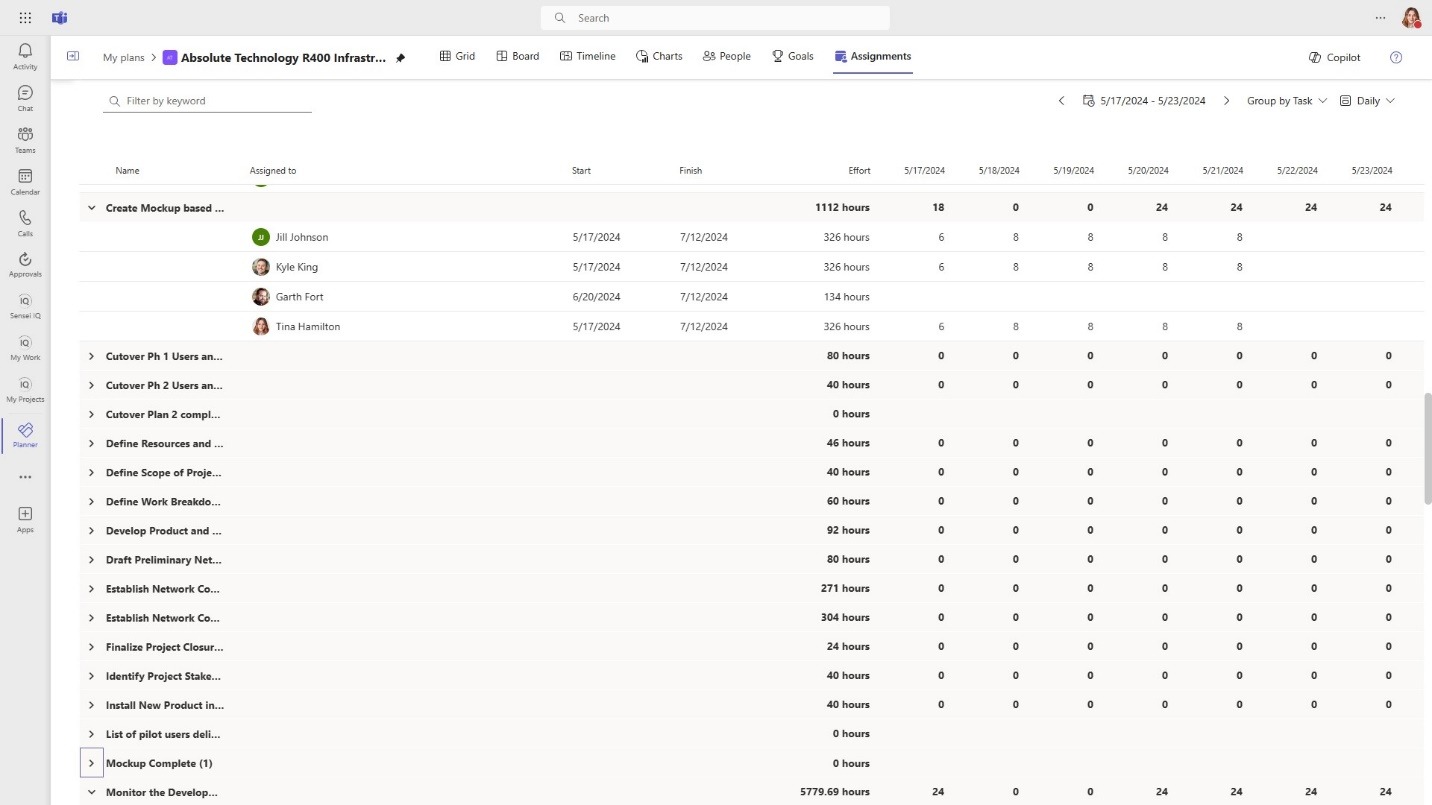Screen dimensions: 1432x805
Task: Click the Assigned to column header
Action: click(273, 171)
